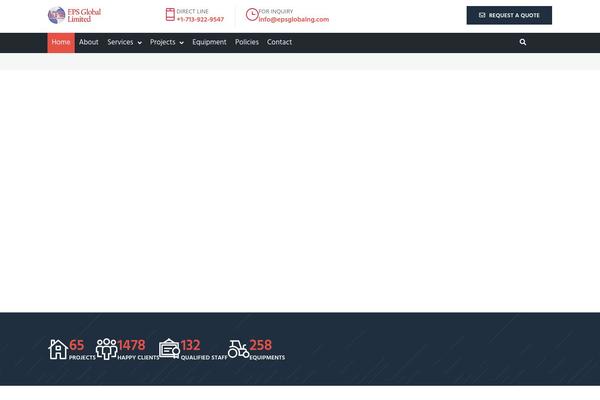The width and height of the screenshot is (600, 400).
Task: Go to the Home menu item
Action: pyautogui.click(x=61, y=42)
